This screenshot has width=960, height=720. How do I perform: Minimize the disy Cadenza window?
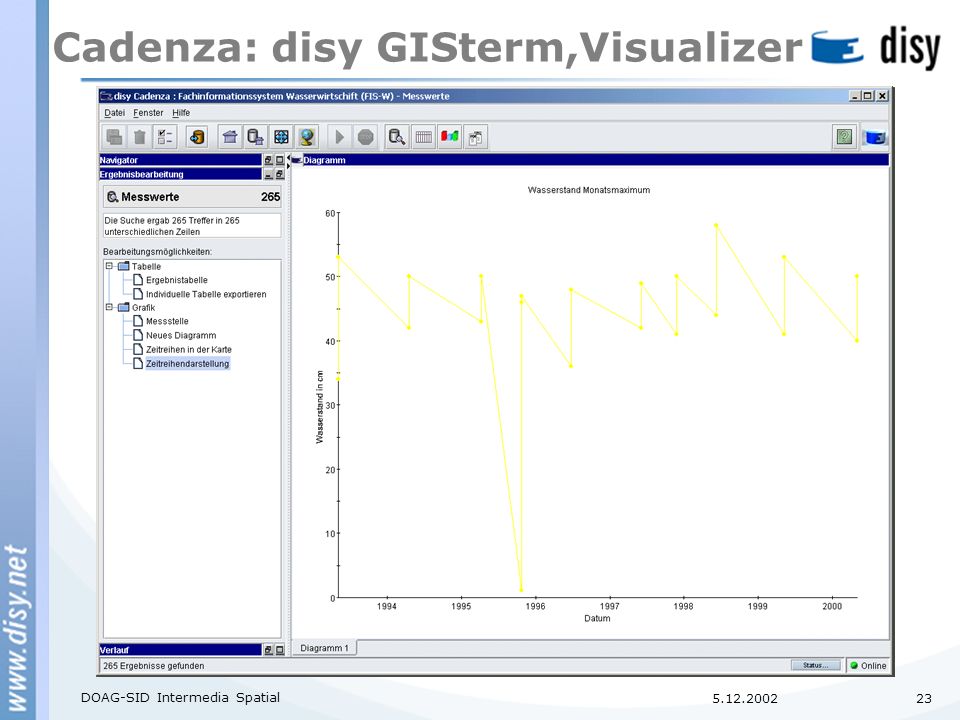[x=855, y=96]
